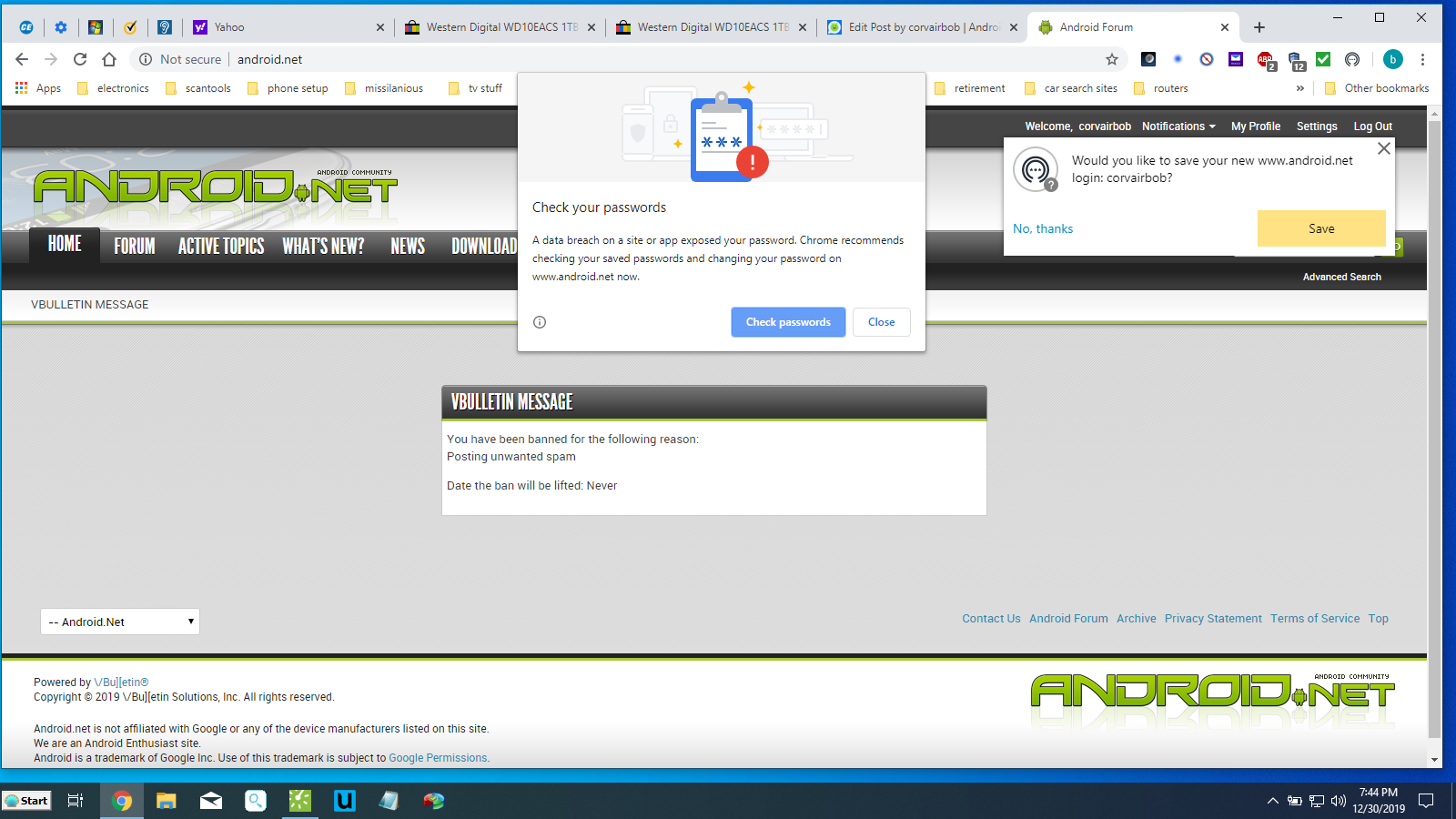The height and width of the screenshot is (819, 1456).
Task: Expand the Notifications dropdown
Action: (x=1178, y=126)
